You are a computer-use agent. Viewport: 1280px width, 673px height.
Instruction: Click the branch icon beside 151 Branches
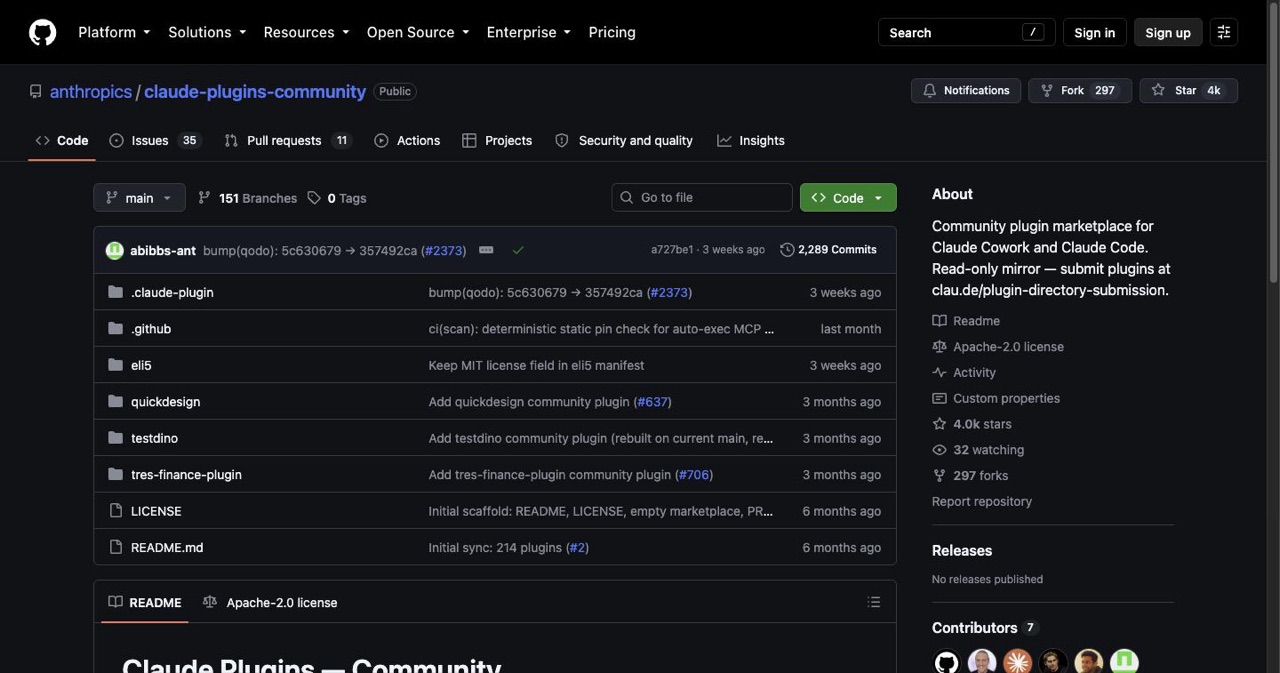point(204,198)
